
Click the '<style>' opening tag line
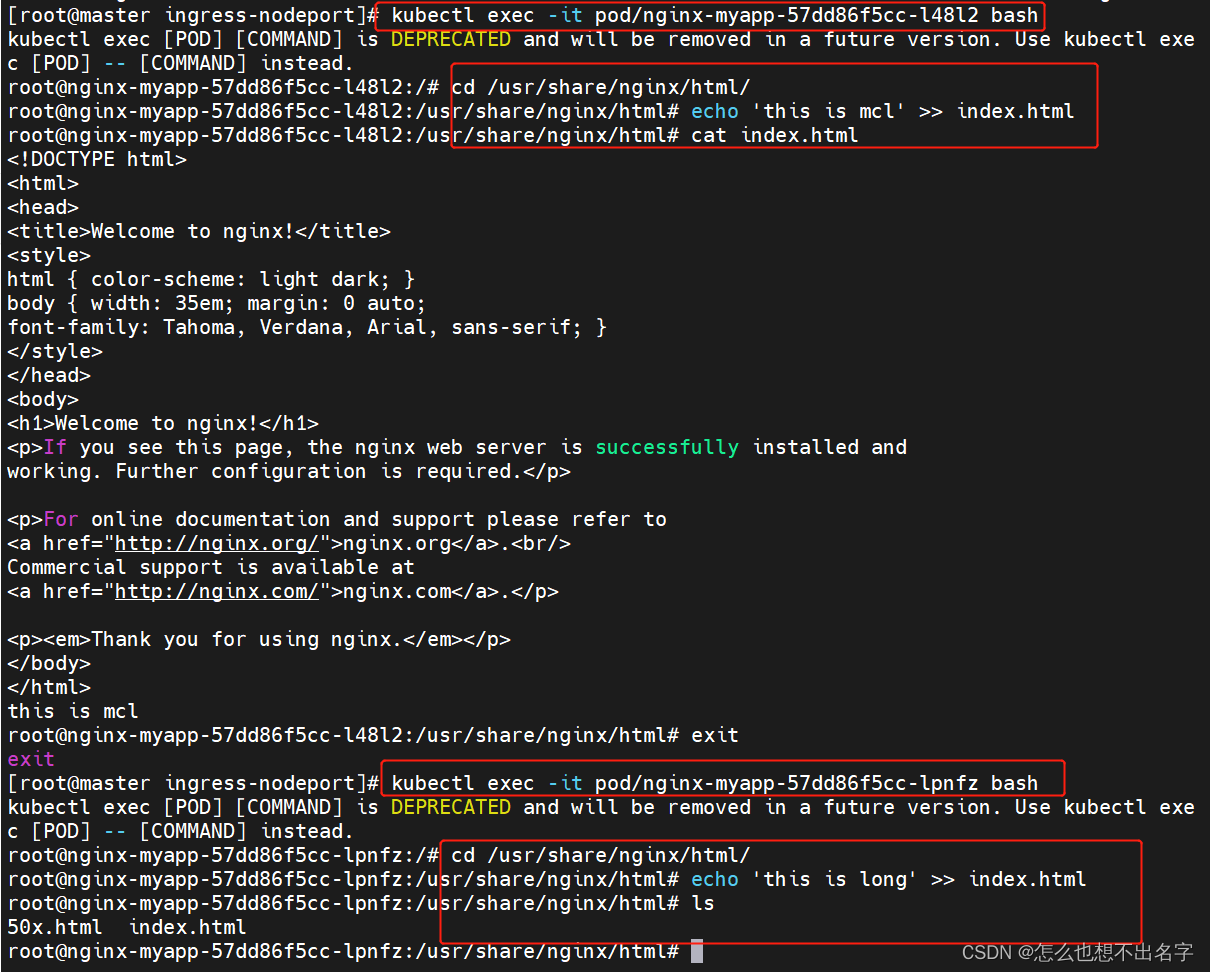coord(49,255)
